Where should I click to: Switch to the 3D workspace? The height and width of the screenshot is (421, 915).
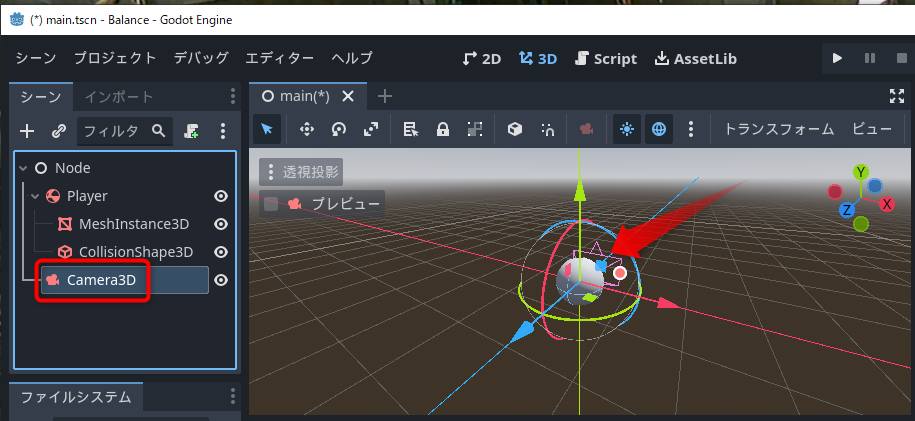coord(538,59)
